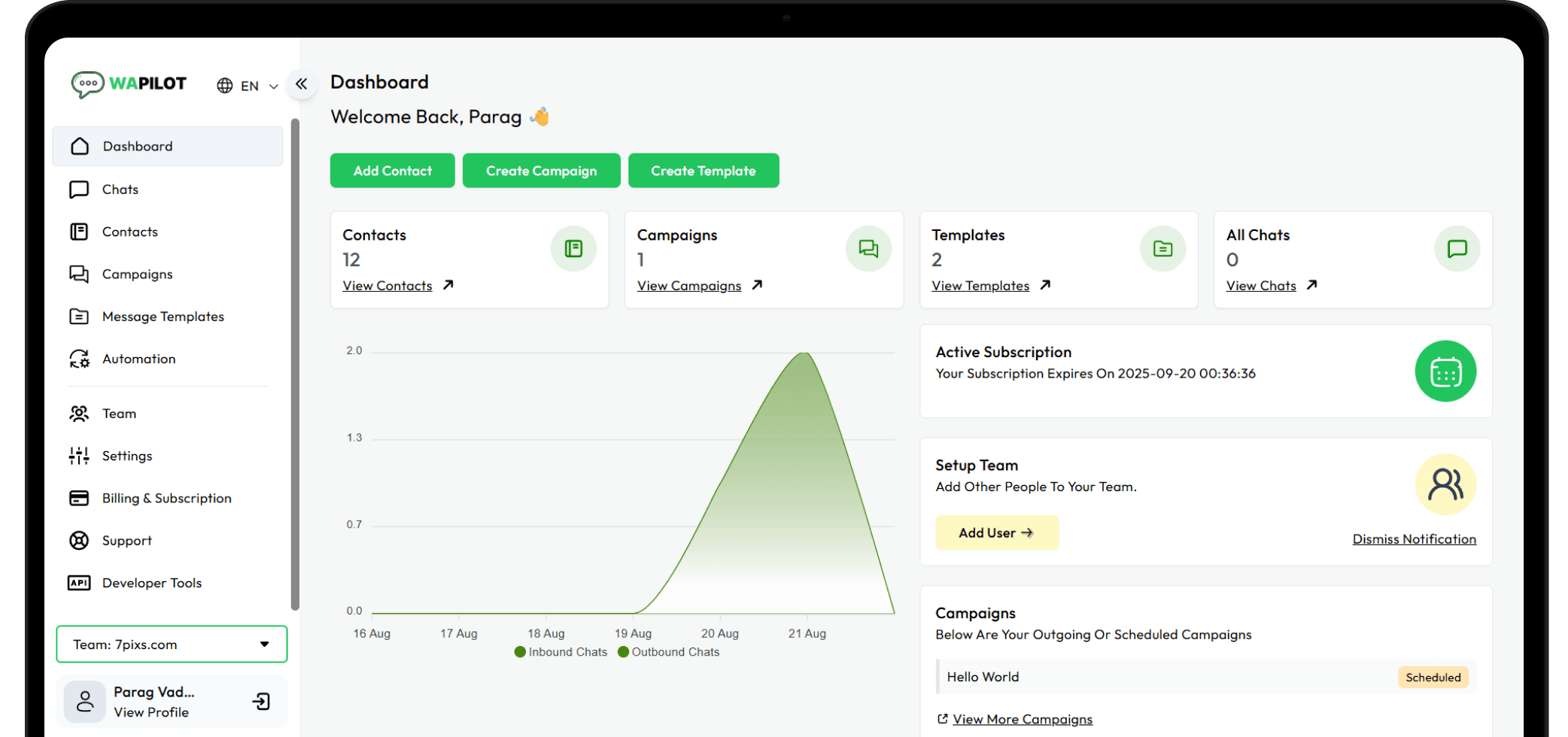
Task: Click arrow icon beside View Contacts
Action: [x=448, y=285]
